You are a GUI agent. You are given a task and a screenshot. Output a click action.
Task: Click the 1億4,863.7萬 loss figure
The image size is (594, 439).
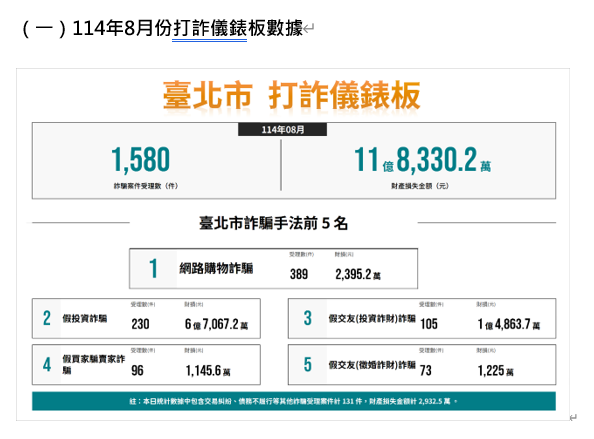(509, 324)
